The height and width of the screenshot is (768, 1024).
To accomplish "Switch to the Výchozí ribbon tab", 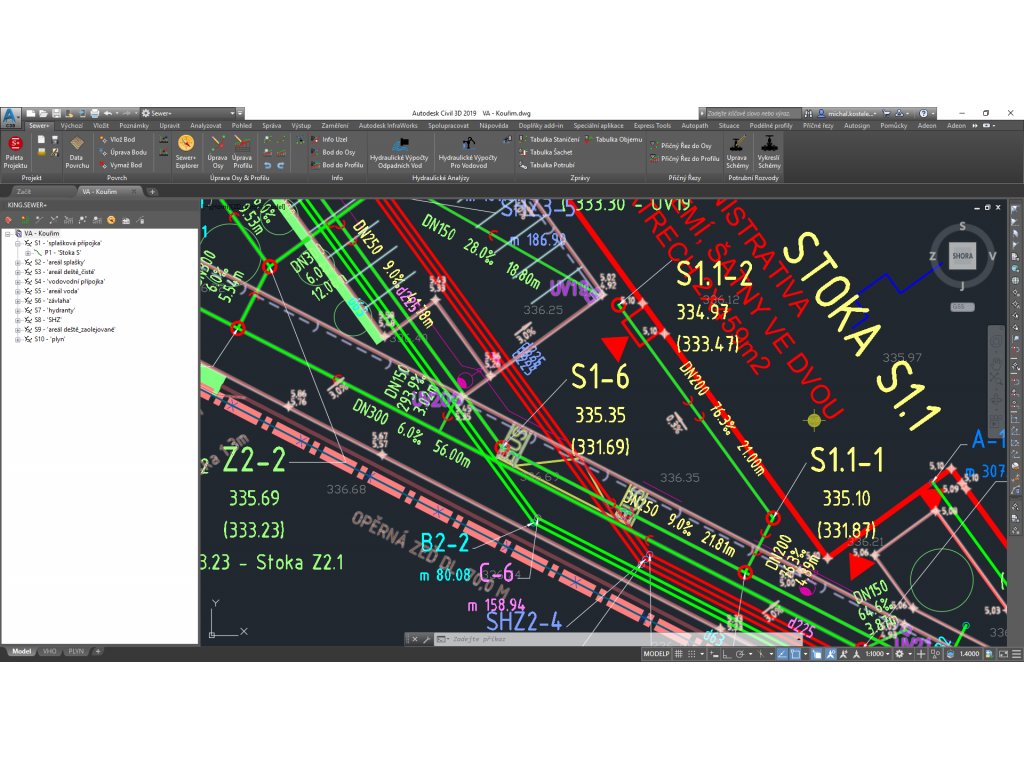I will 72,125.
